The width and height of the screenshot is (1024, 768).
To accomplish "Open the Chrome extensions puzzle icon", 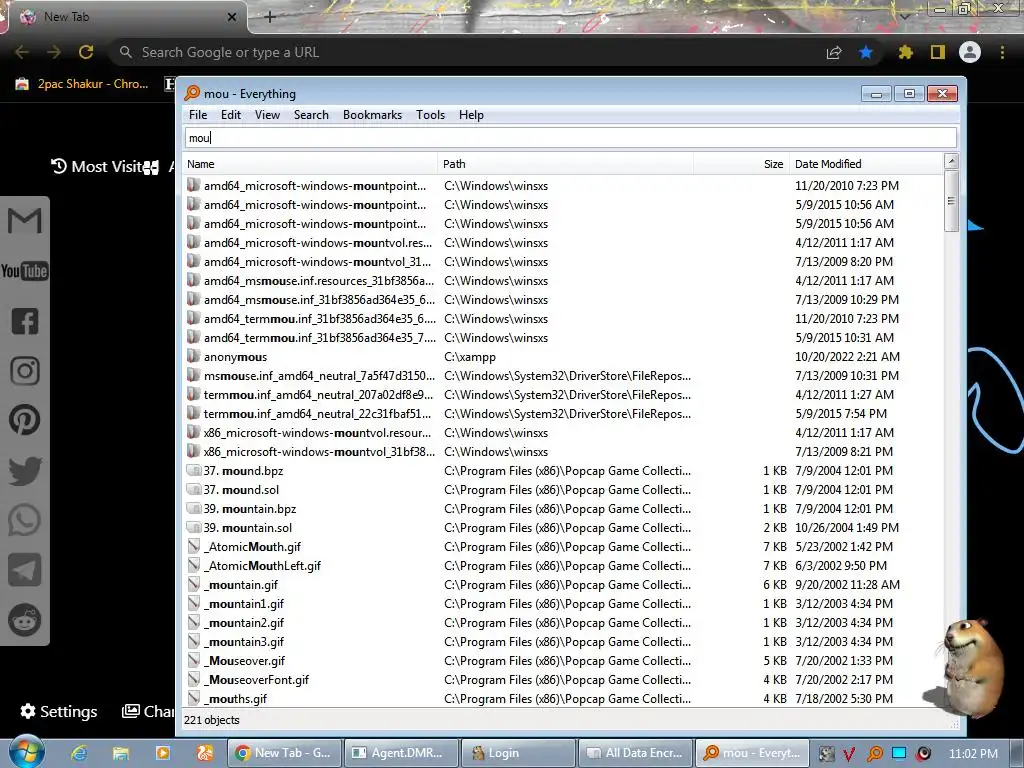I will (905, 52).
